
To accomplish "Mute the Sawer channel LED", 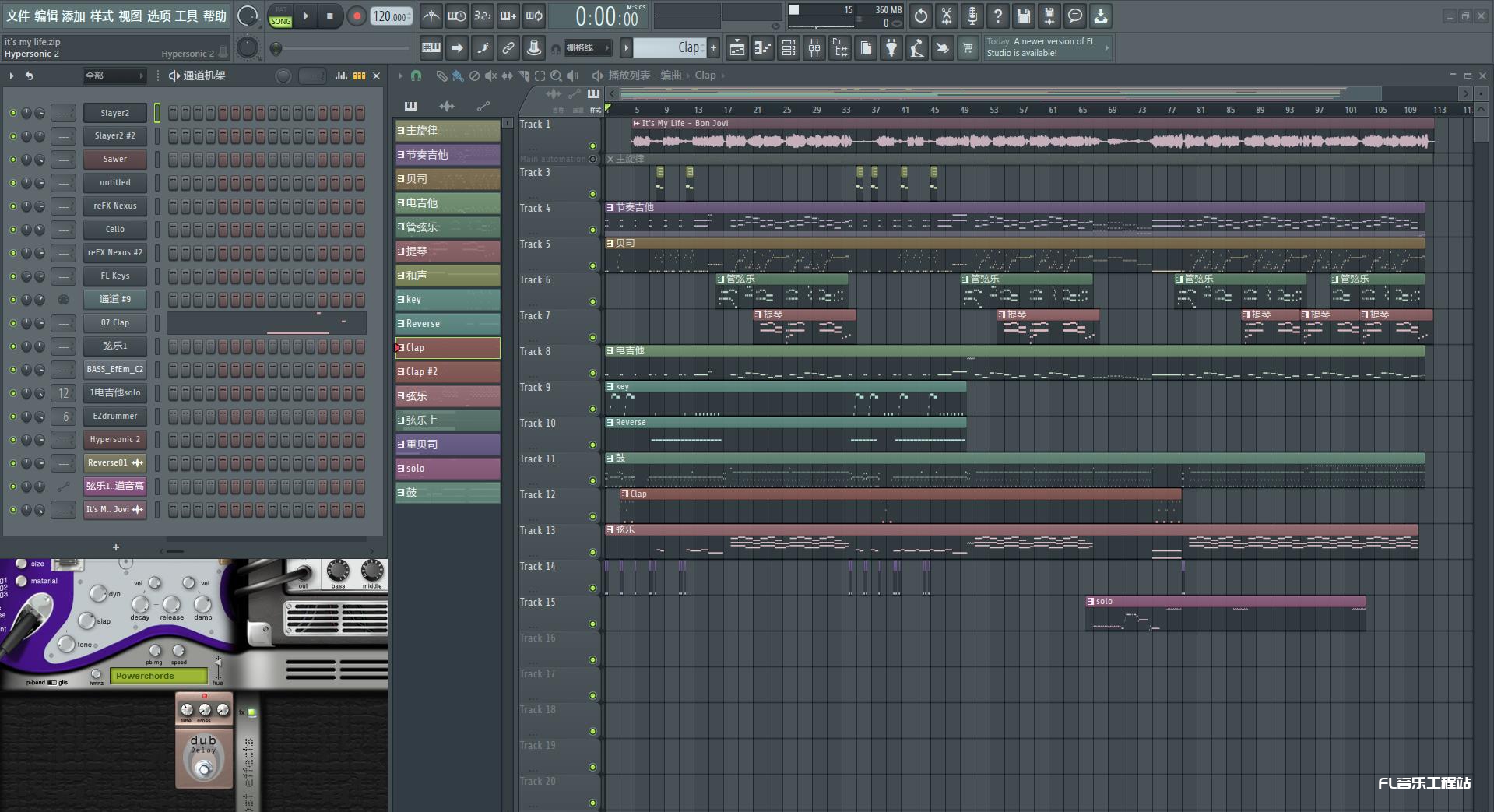I will pos(12,160).
